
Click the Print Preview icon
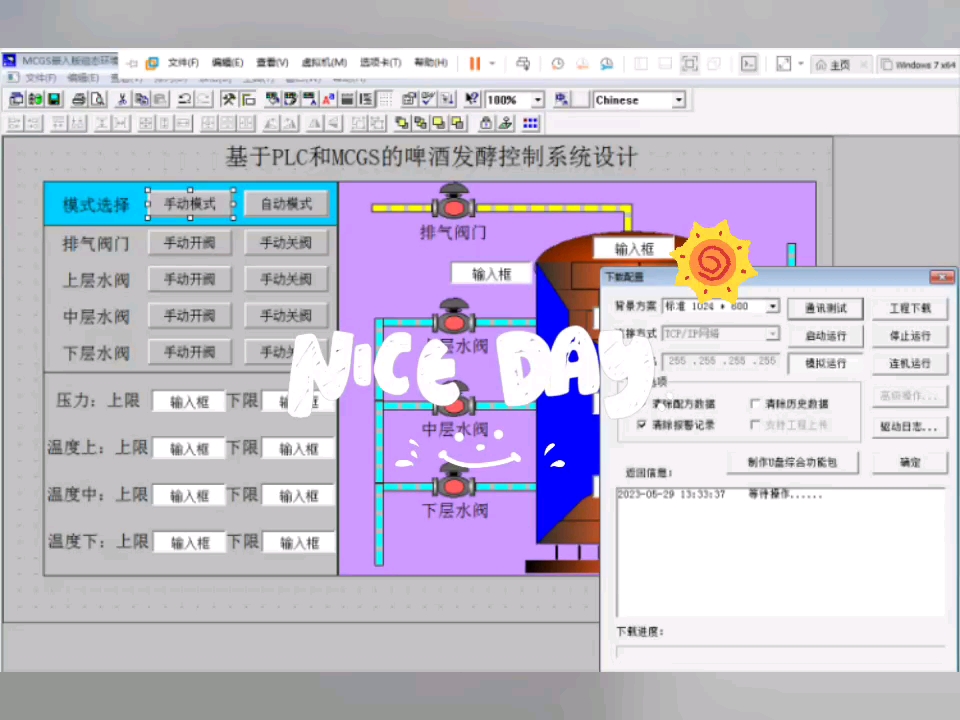pyautogui.click(x=97, y=100)
